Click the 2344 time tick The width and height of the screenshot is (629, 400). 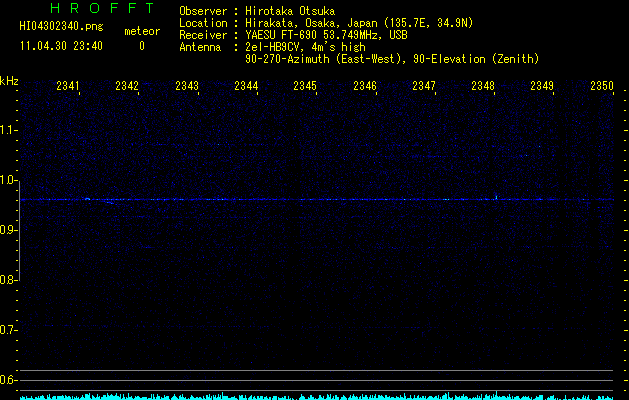246,86
